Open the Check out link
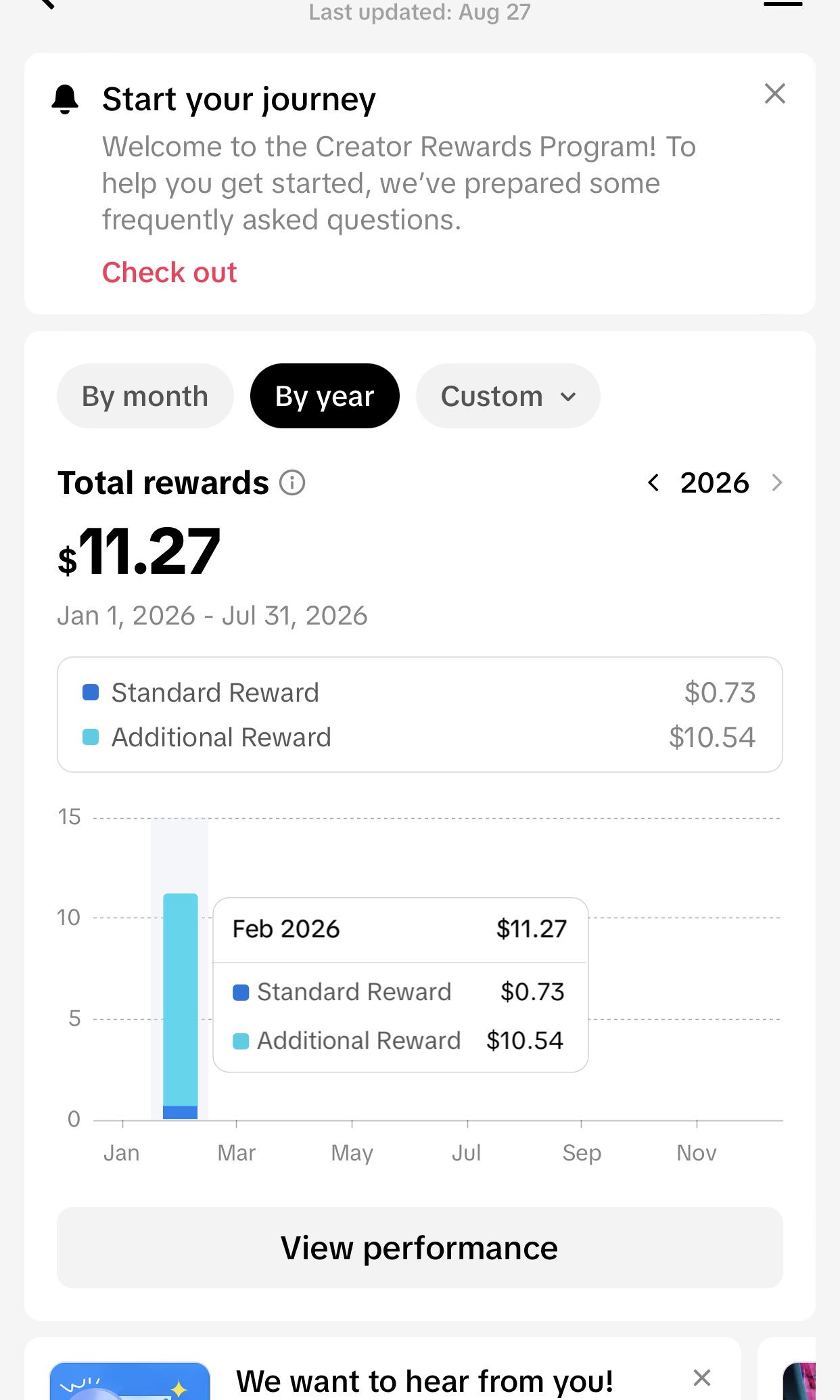 (169, 272)
